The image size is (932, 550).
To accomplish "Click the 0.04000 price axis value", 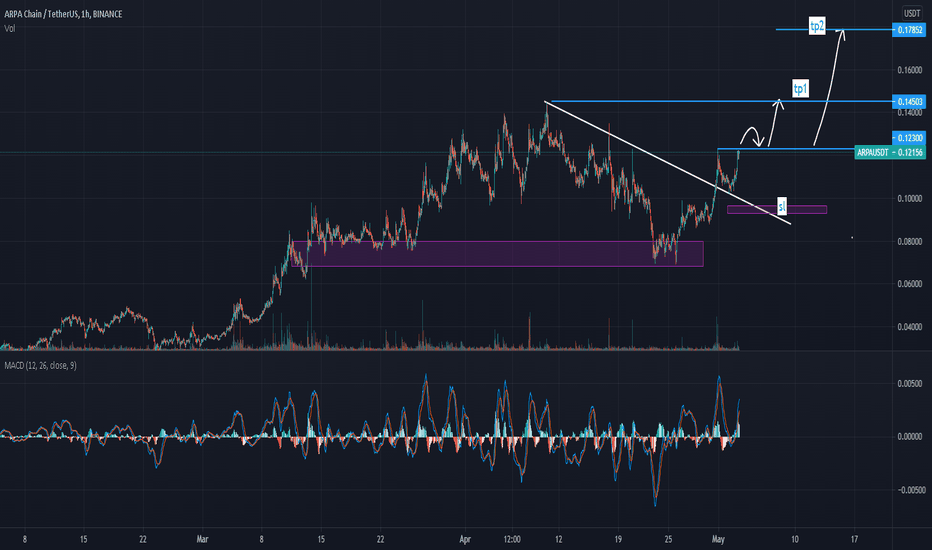I will (909, 326).
